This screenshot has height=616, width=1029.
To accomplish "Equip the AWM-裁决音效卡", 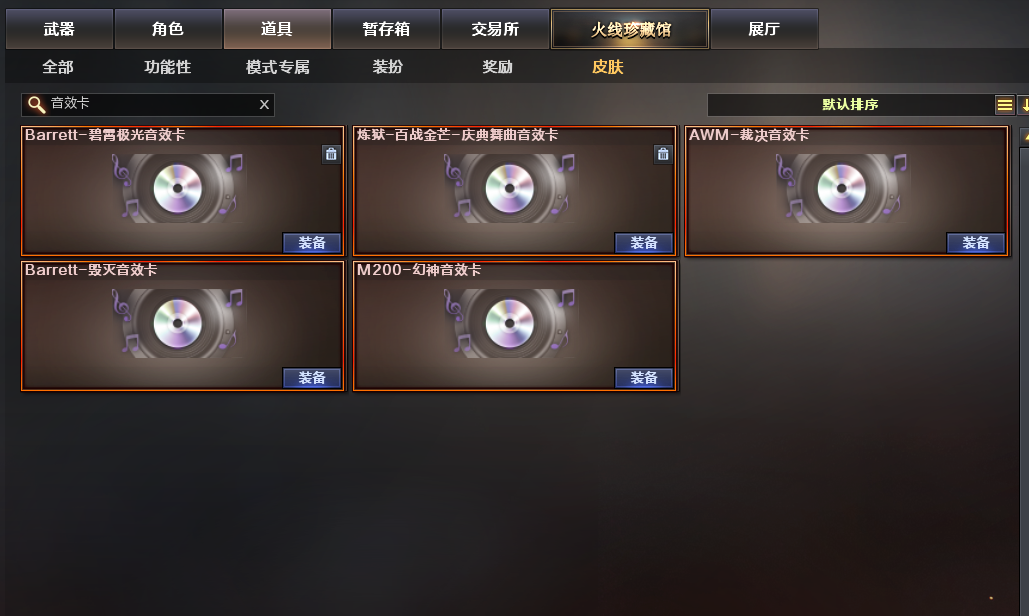I will [976, 243].
